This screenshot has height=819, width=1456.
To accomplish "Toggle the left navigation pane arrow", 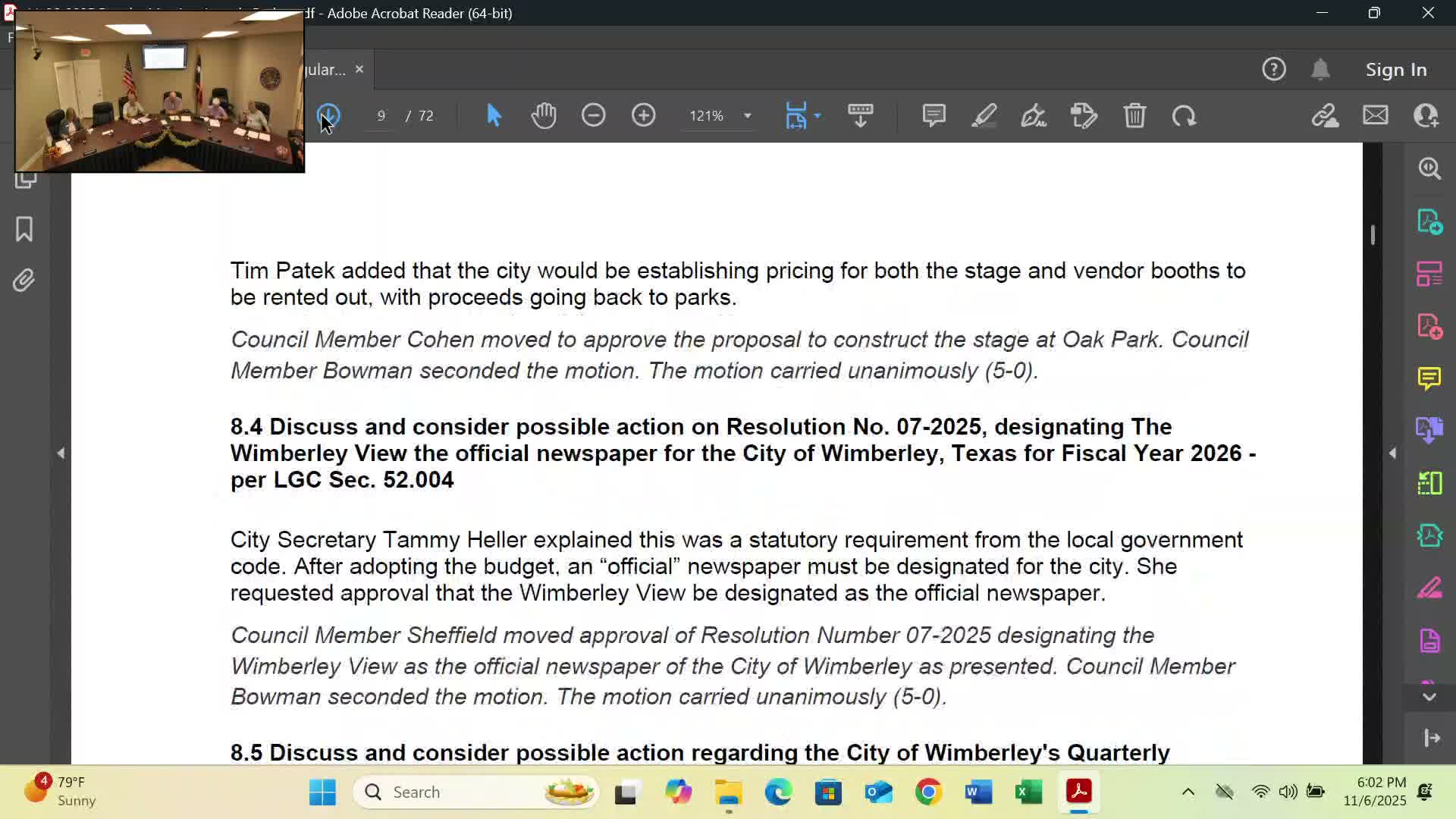I will click(61, 453).
